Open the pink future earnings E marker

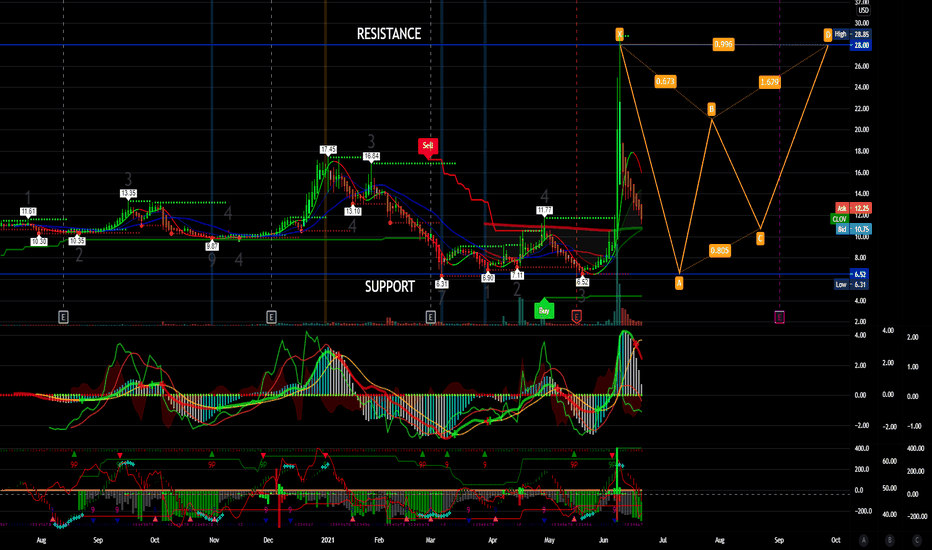(779, 317)
